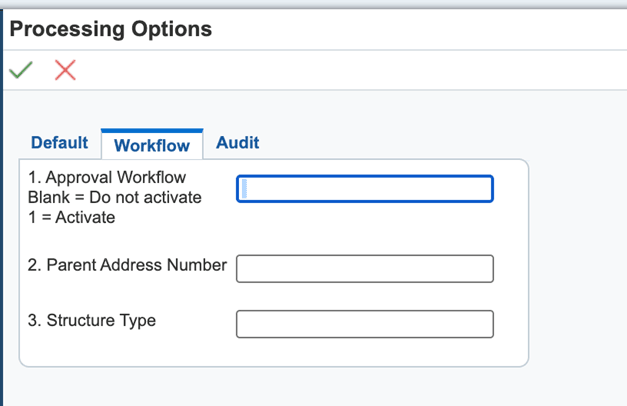Click into the Structure Type field
Image resolution: width=627 pixels, height=406 pixels.
tap(365, 324)
